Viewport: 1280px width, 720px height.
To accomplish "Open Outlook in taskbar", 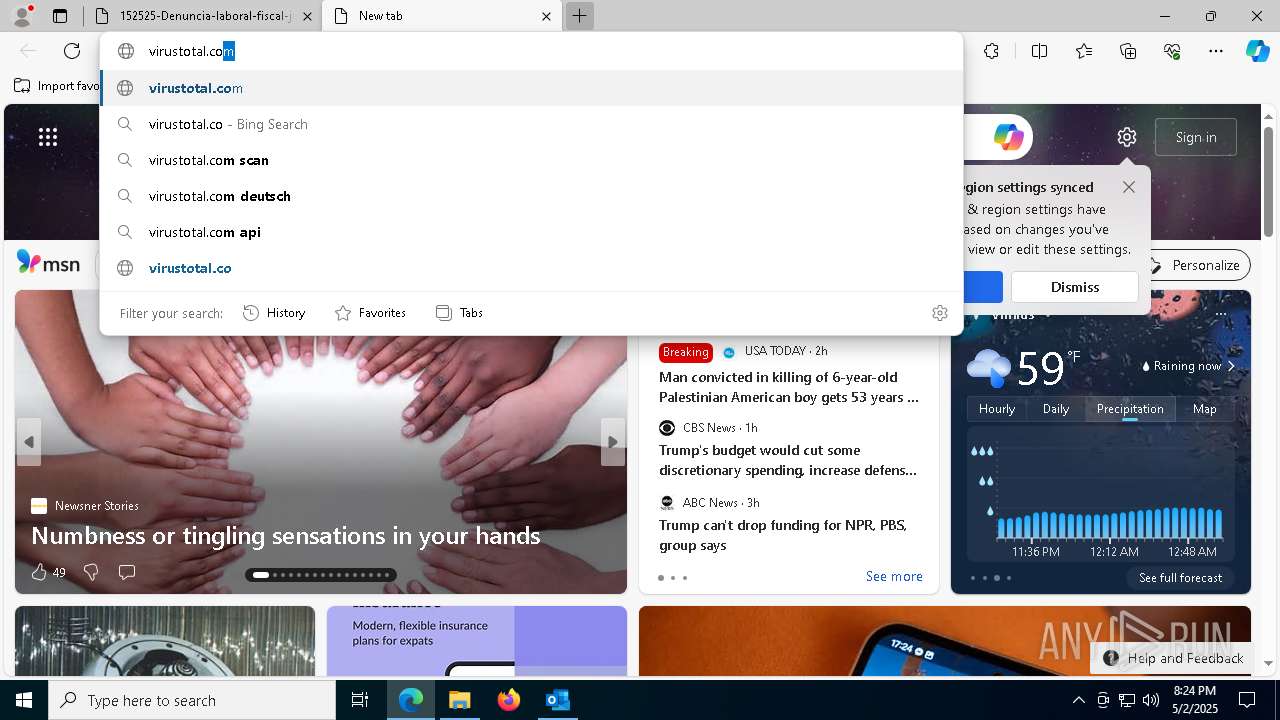I will pyautogui.click(x=557, y=700).
